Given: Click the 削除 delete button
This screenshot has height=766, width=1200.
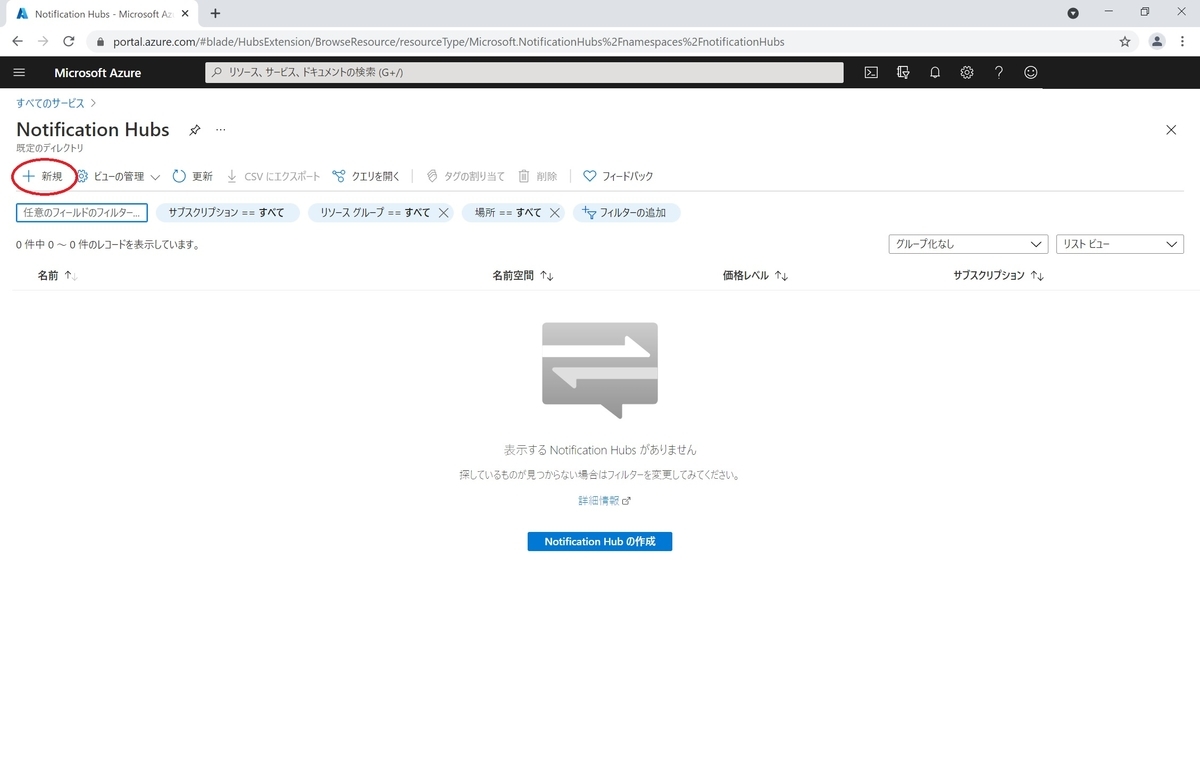Looking at the screenshot, I should pyautogui.click(x=537, y=176).
